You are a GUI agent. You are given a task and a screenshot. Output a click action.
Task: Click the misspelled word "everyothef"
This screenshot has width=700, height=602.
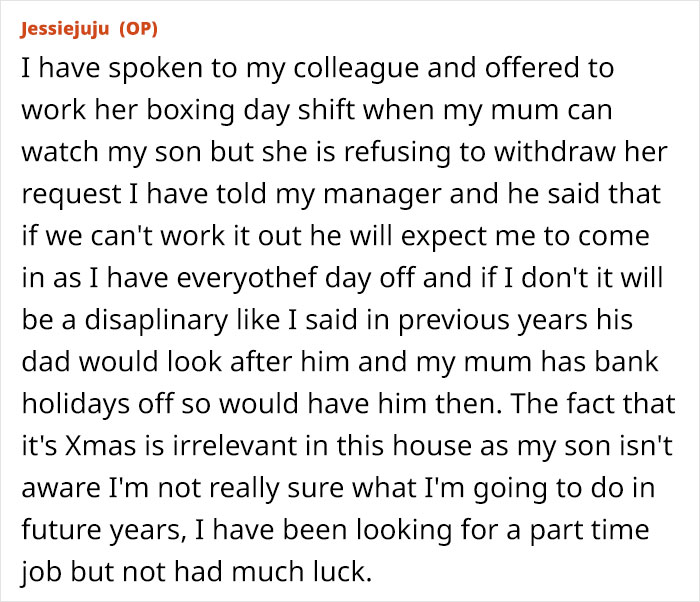click(x=258, y=276)
